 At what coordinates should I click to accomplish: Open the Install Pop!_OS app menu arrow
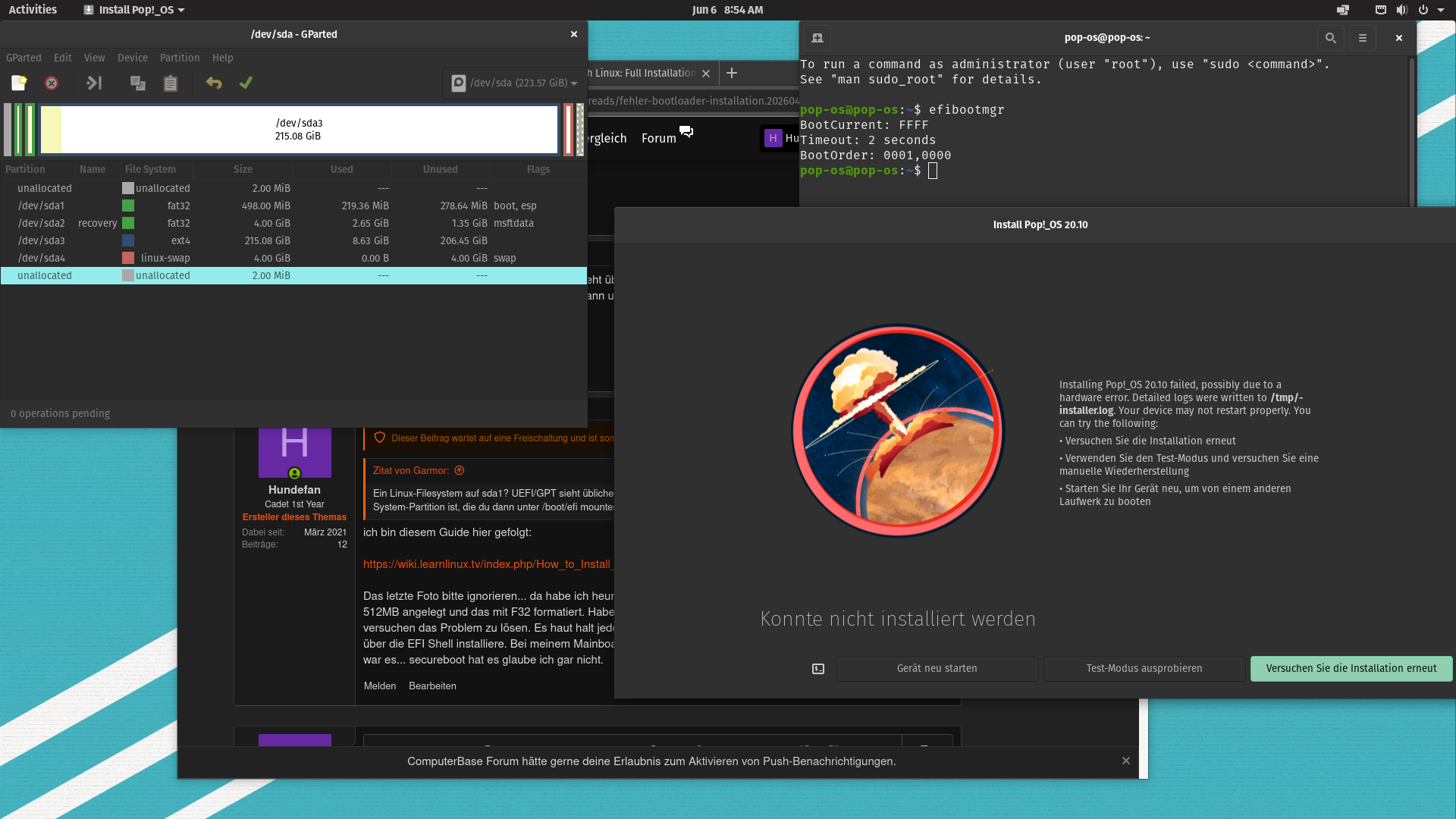[x=181, y=11]
